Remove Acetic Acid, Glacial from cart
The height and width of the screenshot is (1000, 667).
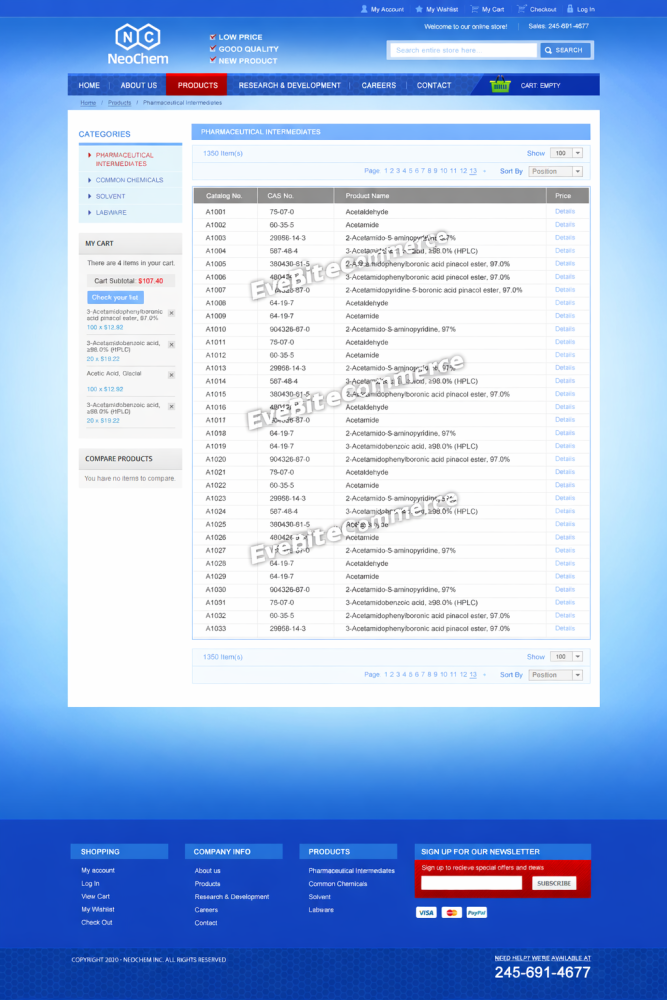click(171, 375)
